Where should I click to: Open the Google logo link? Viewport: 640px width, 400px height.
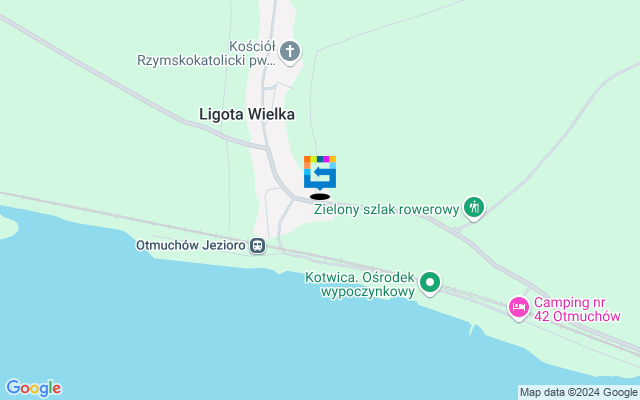pyautogui.click(x=34, y=388)
